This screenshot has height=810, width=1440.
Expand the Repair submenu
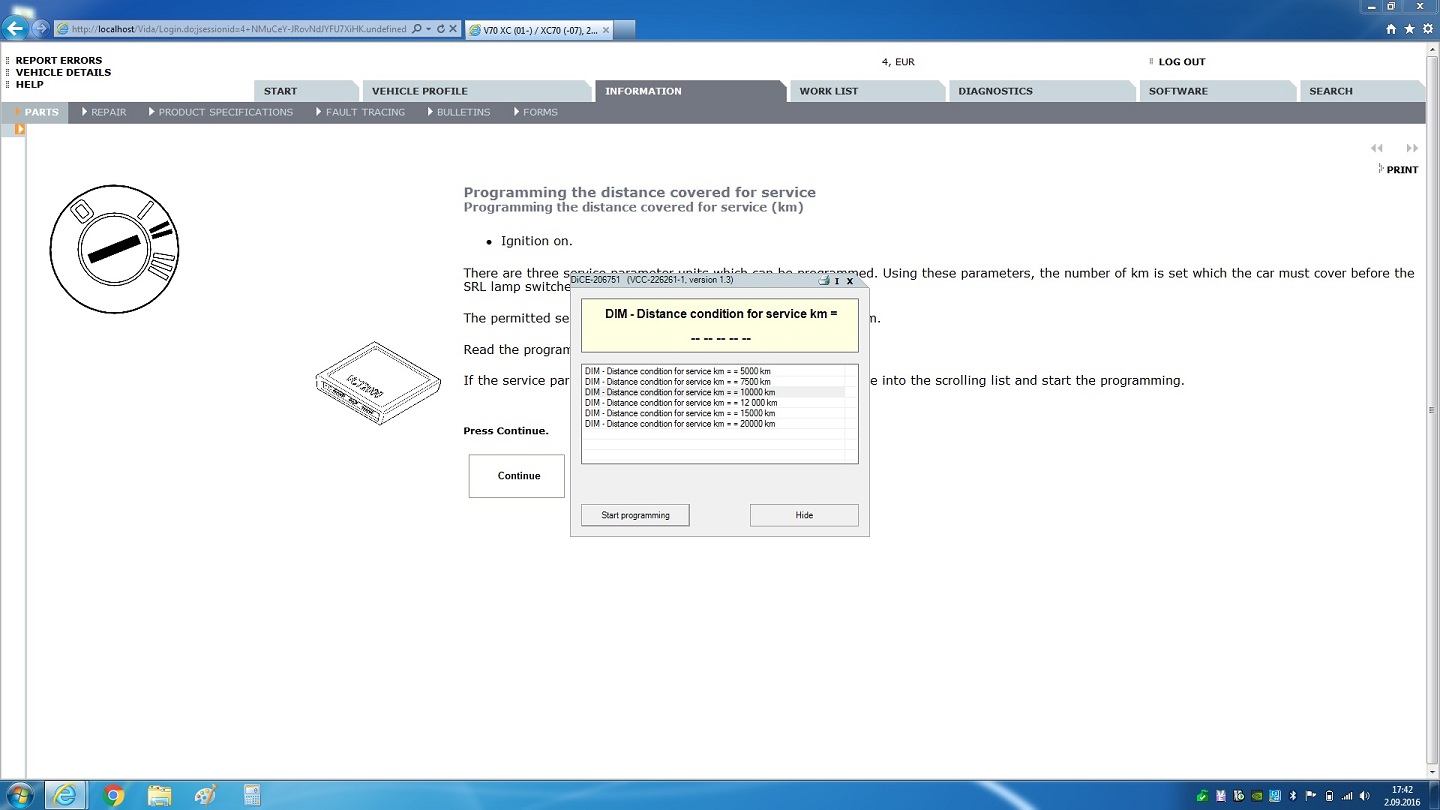pyautogui.click(x=104, y=112)
